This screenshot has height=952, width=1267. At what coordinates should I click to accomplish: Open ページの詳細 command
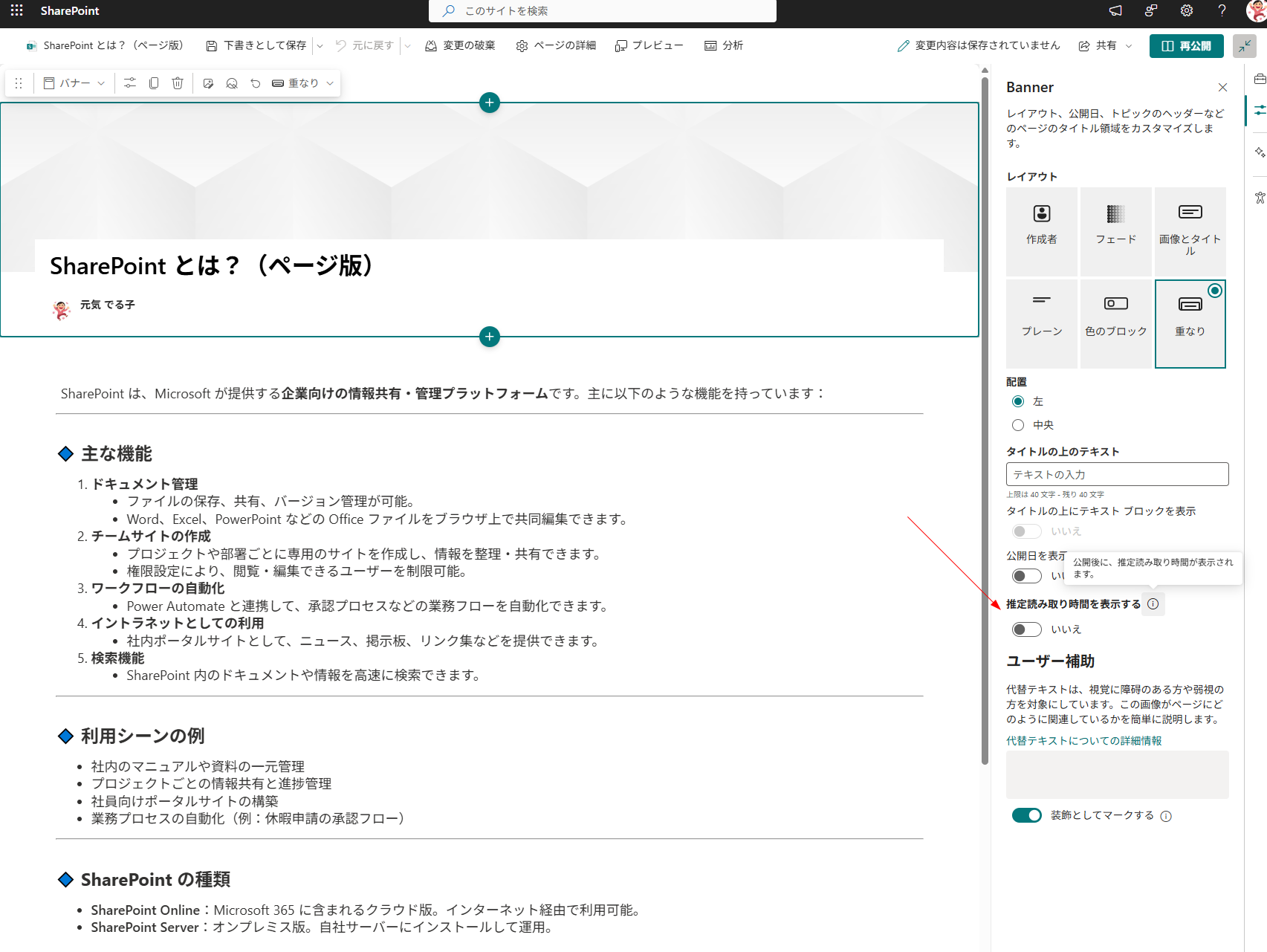[556, 46]
